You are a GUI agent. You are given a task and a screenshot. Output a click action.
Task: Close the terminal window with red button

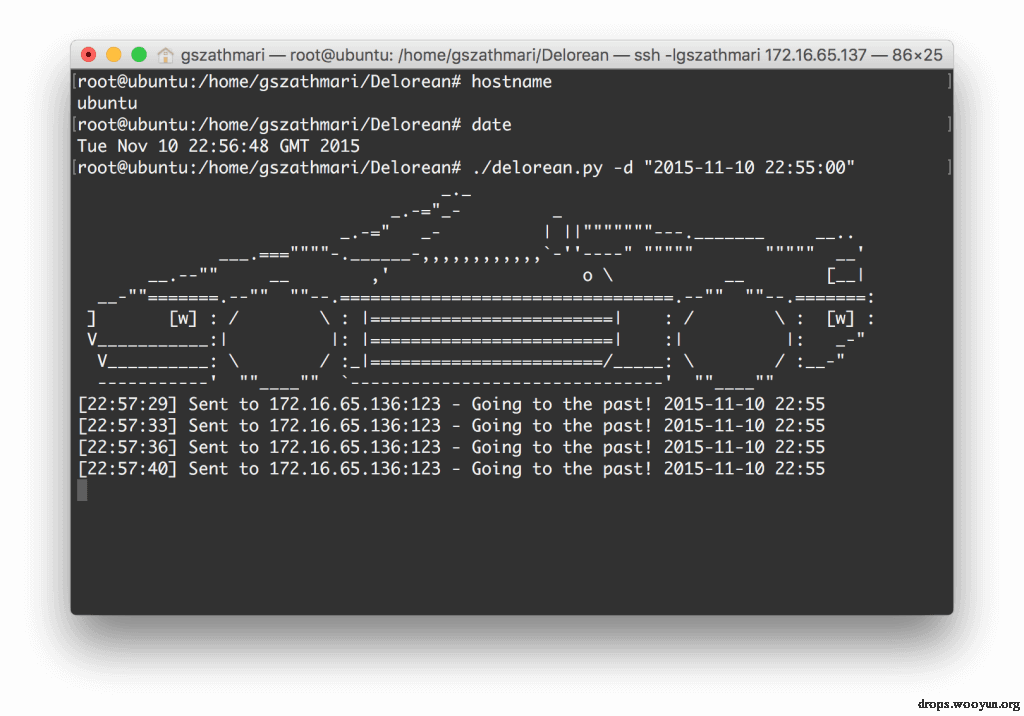pyautogui.click(x=89, y=55)
